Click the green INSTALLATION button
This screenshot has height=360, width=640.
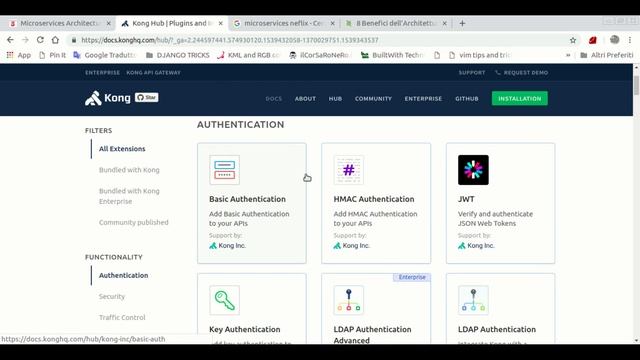(x=520, y=98)
